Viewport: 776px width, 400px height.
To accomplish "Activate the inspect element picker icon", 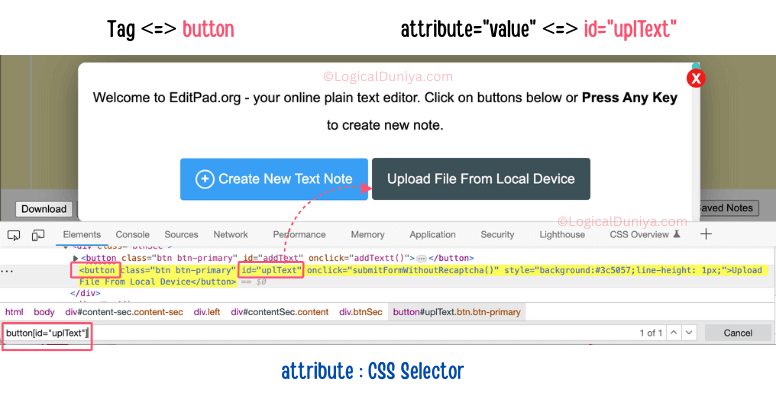I will pyautogui.click(x=14, y=235).
